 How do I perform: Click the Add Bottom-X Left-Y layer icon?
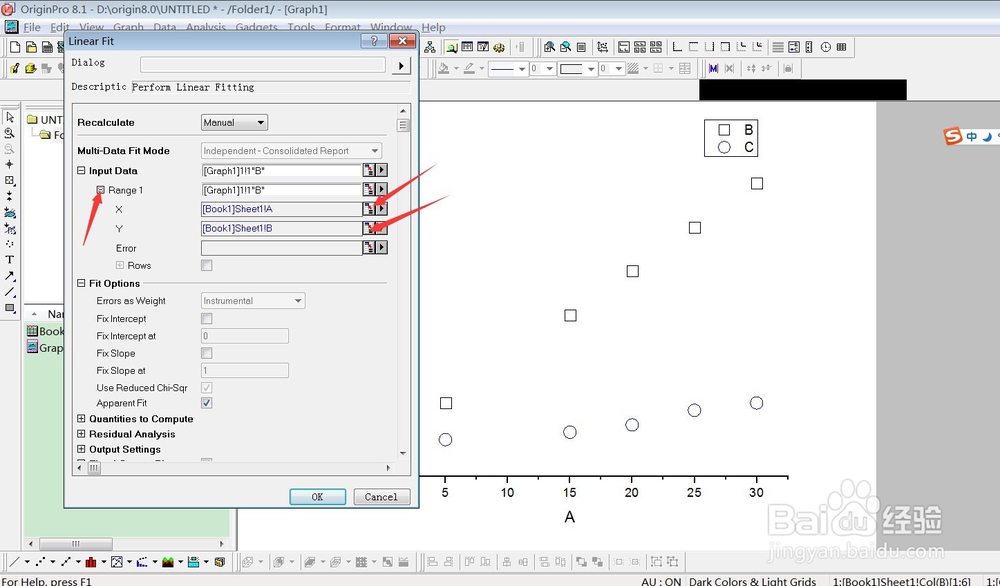(677, 47)
